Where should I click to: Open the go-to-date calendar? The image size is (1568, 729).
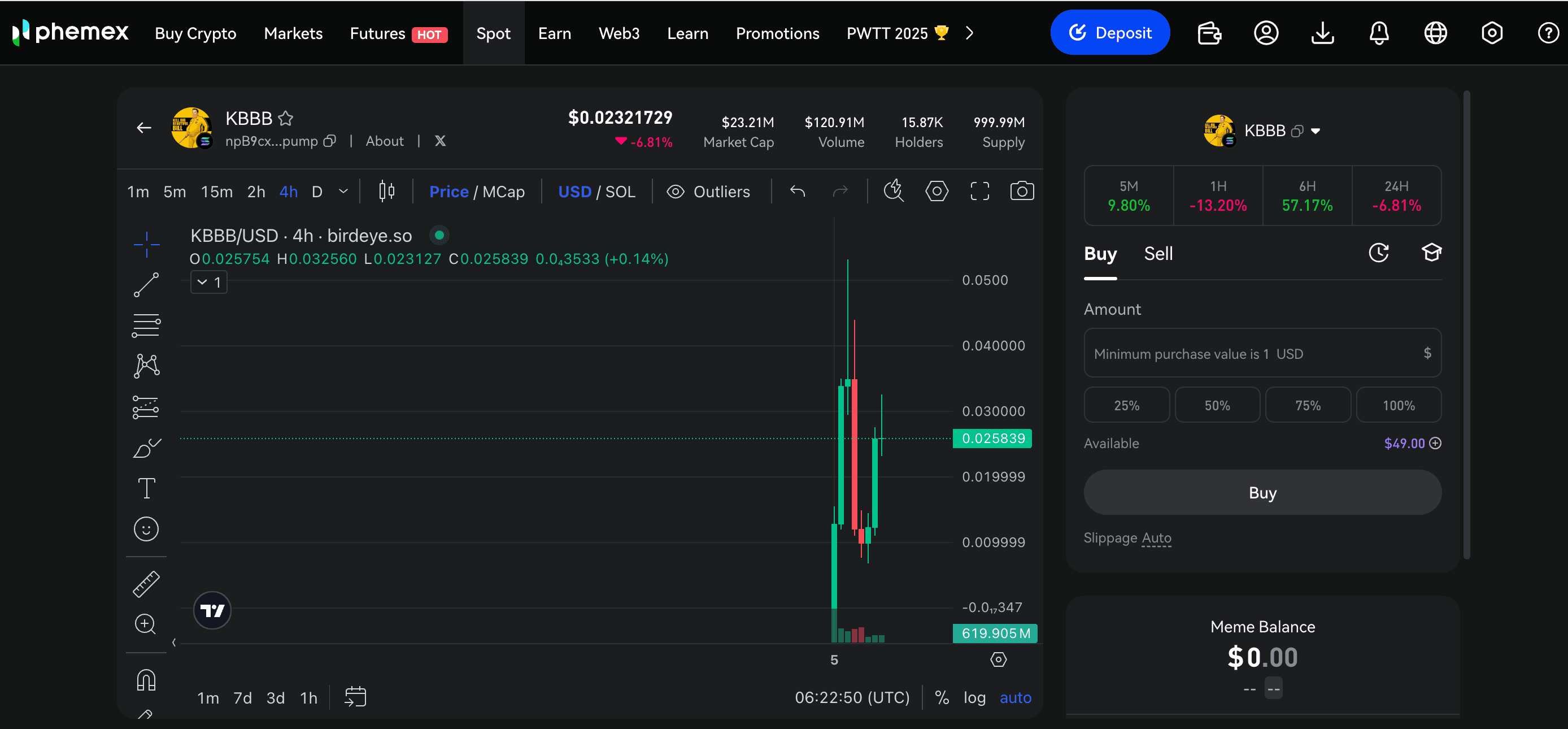(x=355, y=697)
